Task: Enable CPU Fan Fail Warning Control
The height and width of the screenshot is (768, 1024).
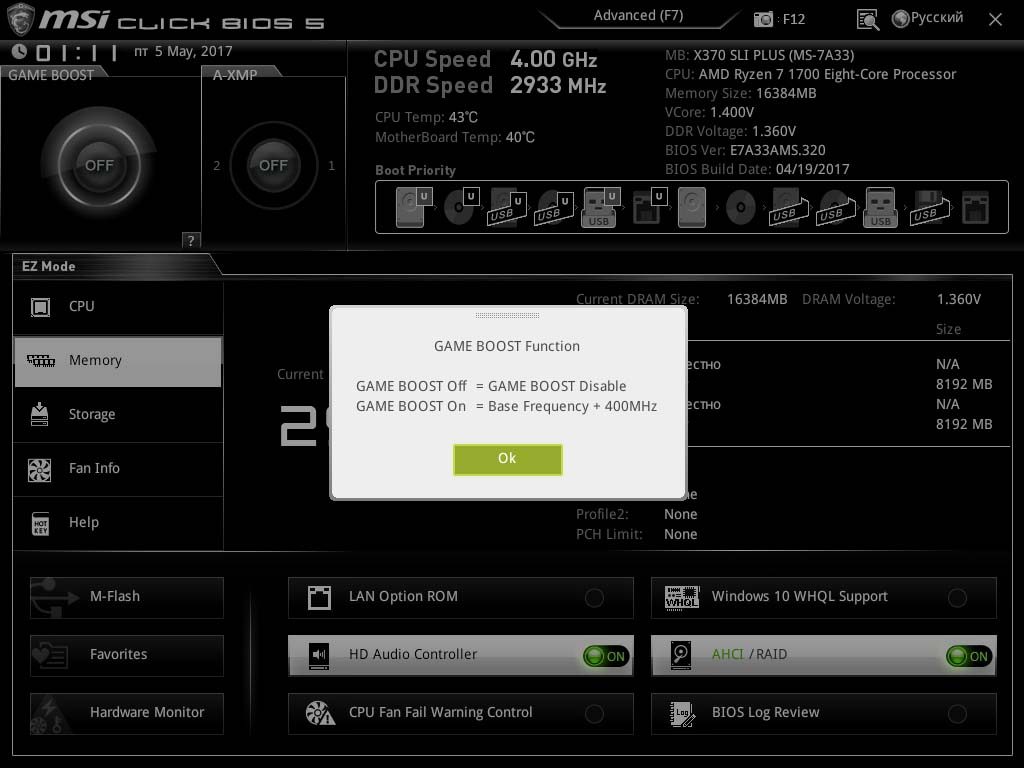Action: (x=594, y=714)
